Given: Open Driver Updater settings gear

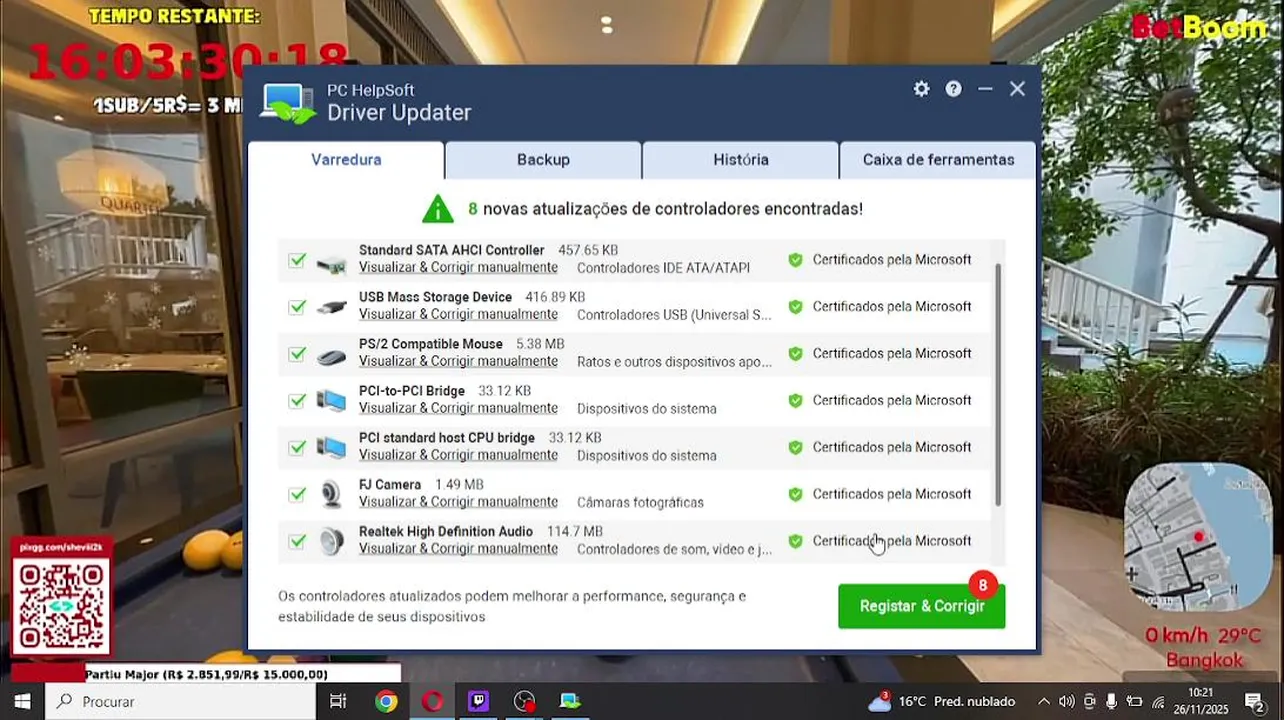Looking at the screenshot, I should click(x=921, y=89).
